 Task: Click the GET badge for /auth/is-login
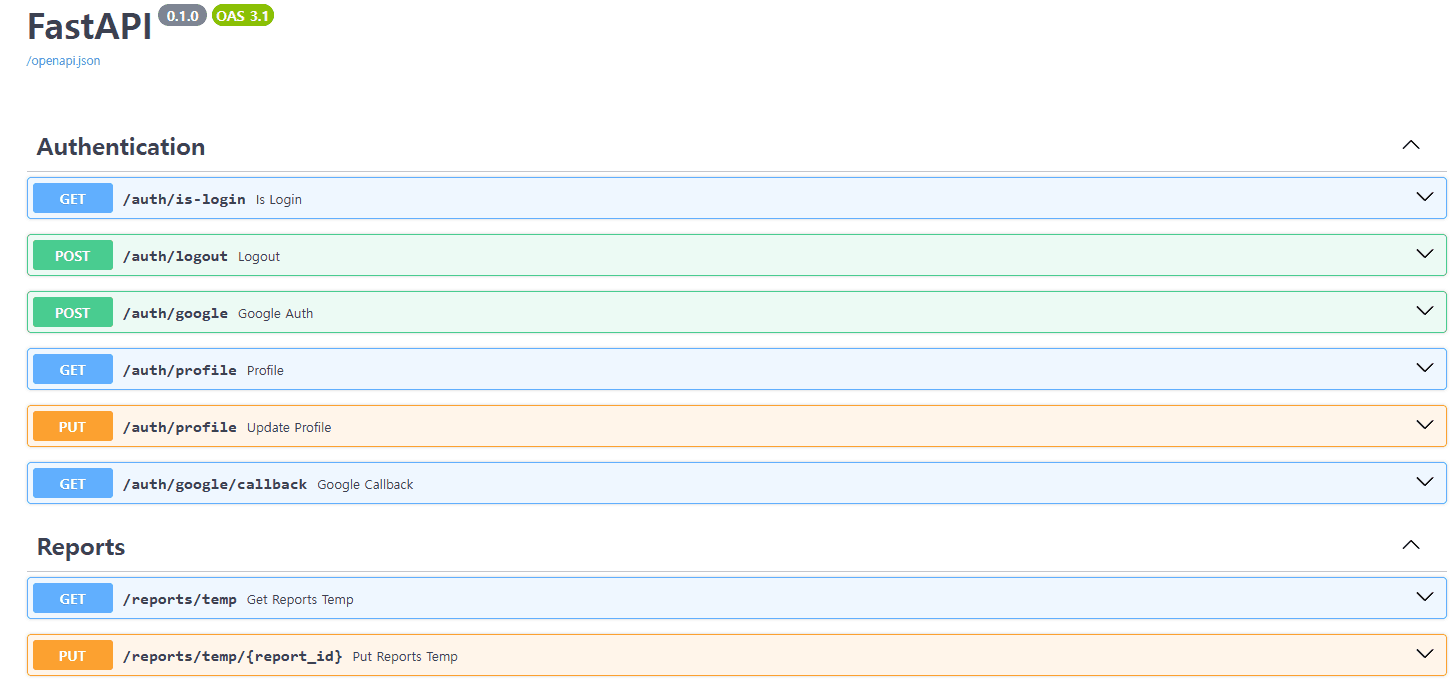pos(73,199)
